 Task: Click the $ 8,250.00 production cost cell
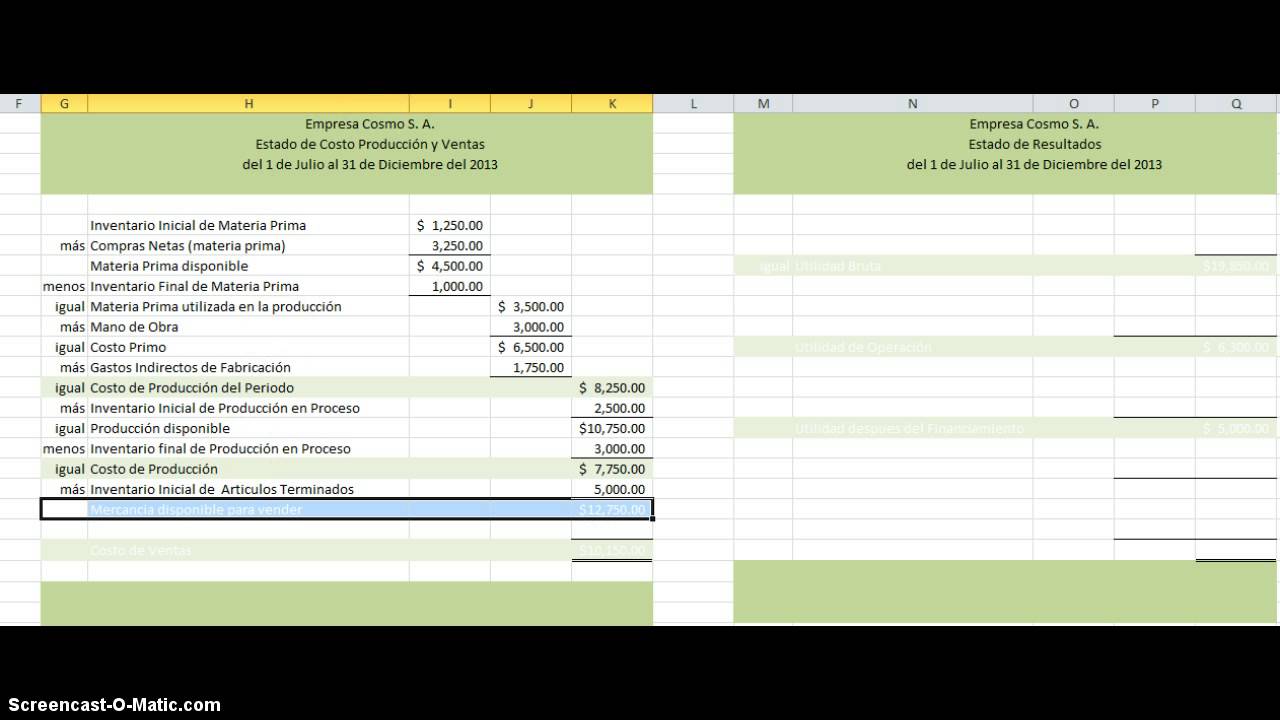[x=612, y=388]
